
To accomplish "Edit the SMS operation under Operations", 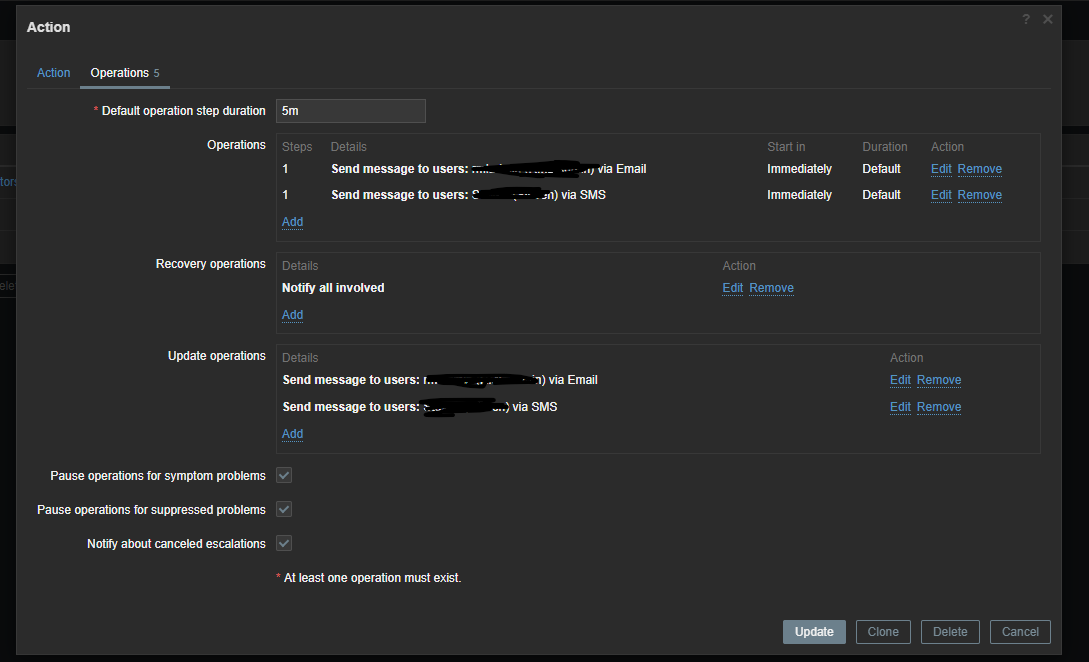I will [x=941, y=195].
